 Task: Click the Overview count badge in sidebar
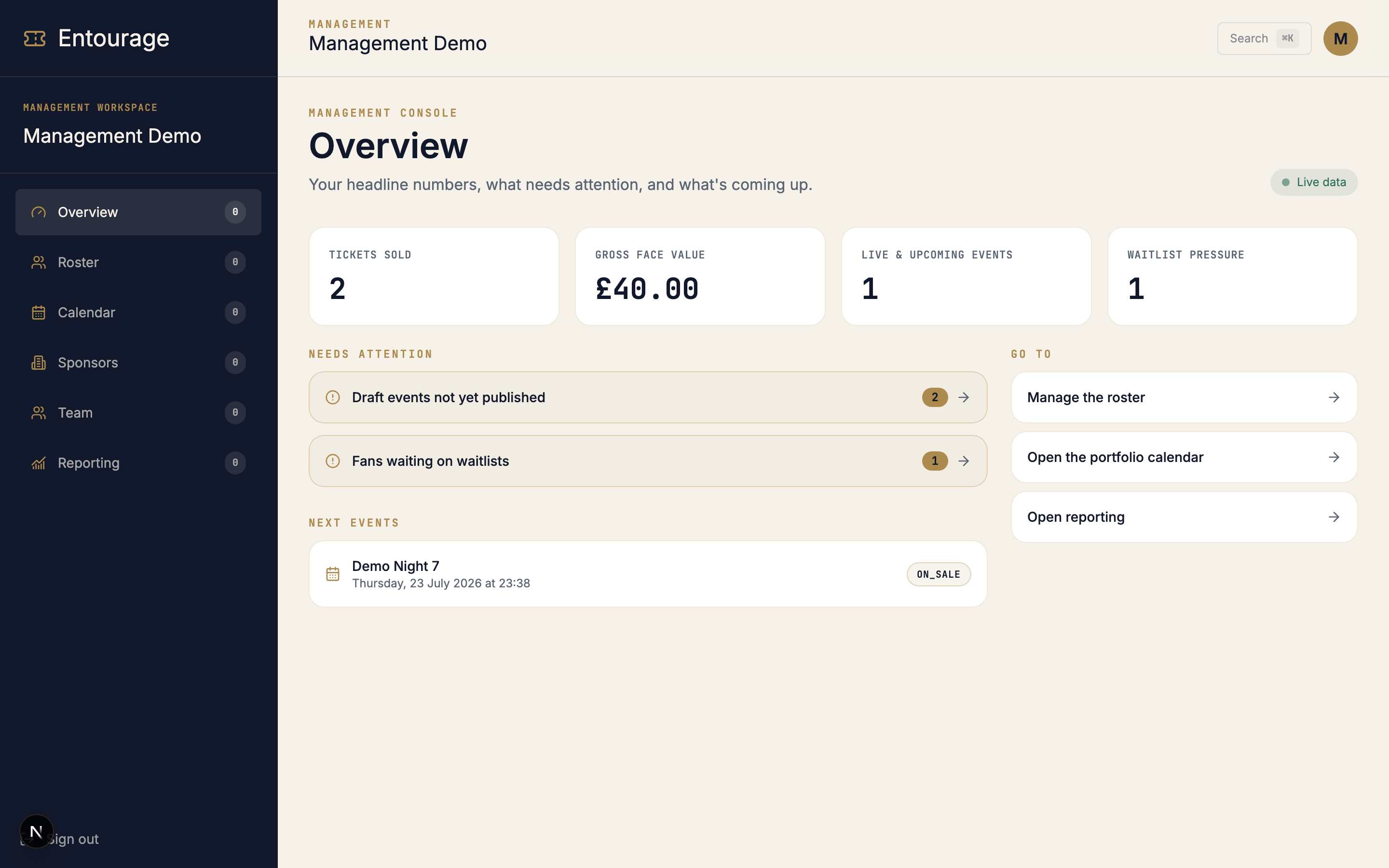pos(235,212)
